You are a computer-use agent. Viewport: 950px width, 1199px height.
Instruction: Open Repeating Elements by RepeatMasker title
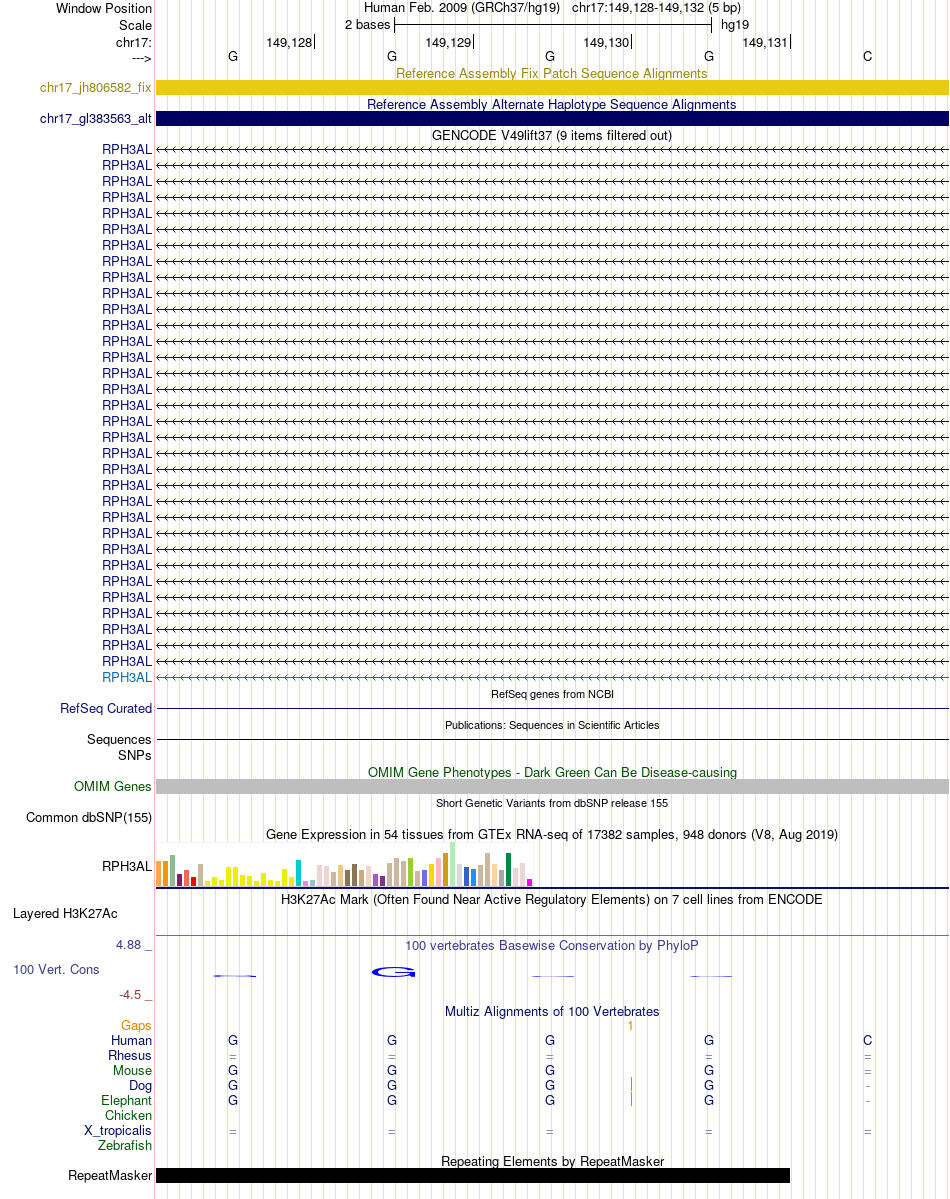552,1162
